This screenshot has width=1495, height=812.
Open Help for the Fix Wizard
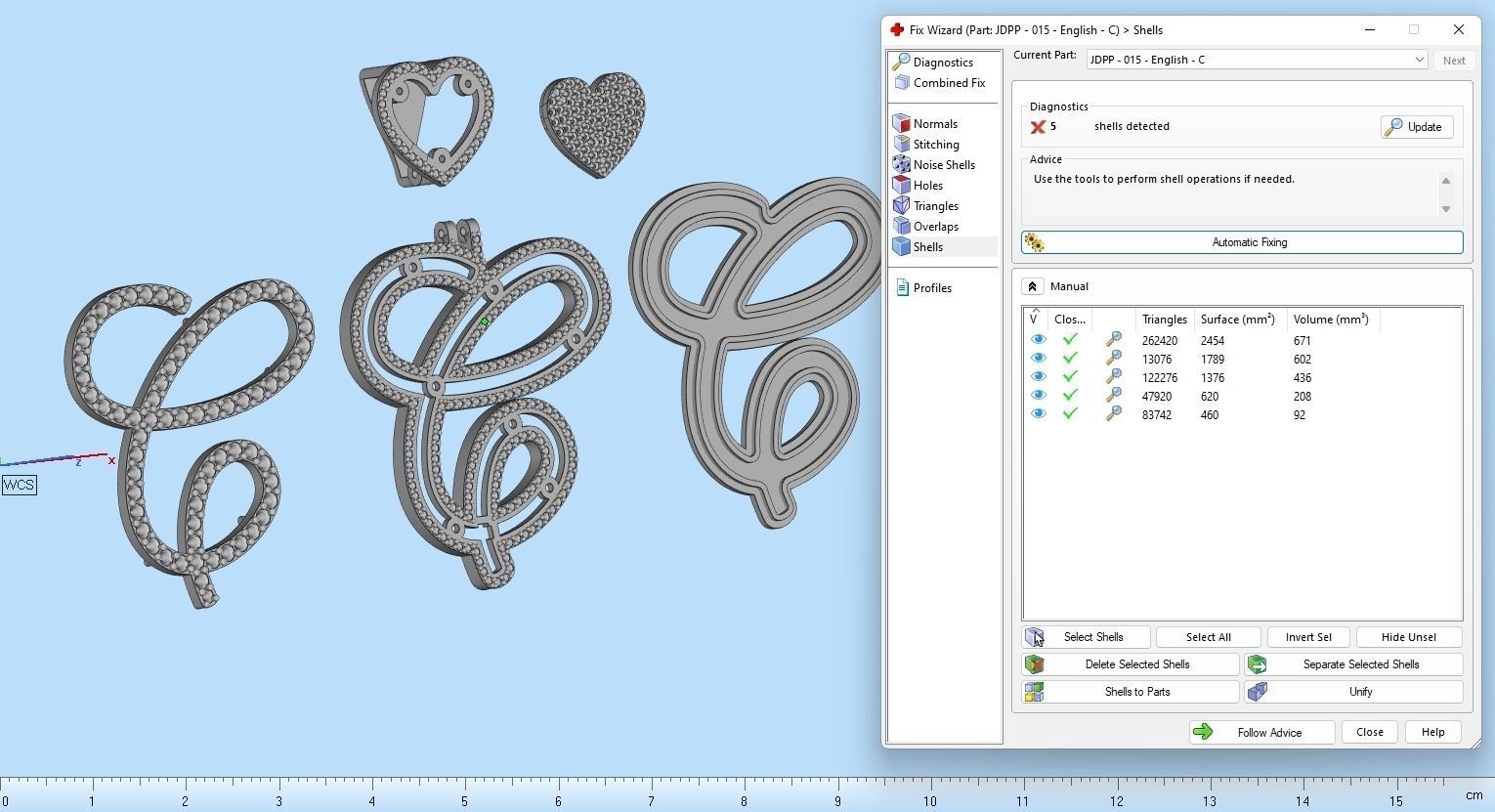[x=1432, y=732]
